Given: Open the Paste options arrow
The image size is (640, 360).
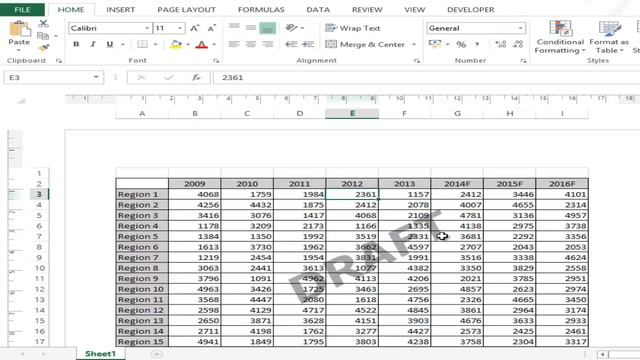Looking at the screenshot, I should 19,51.
